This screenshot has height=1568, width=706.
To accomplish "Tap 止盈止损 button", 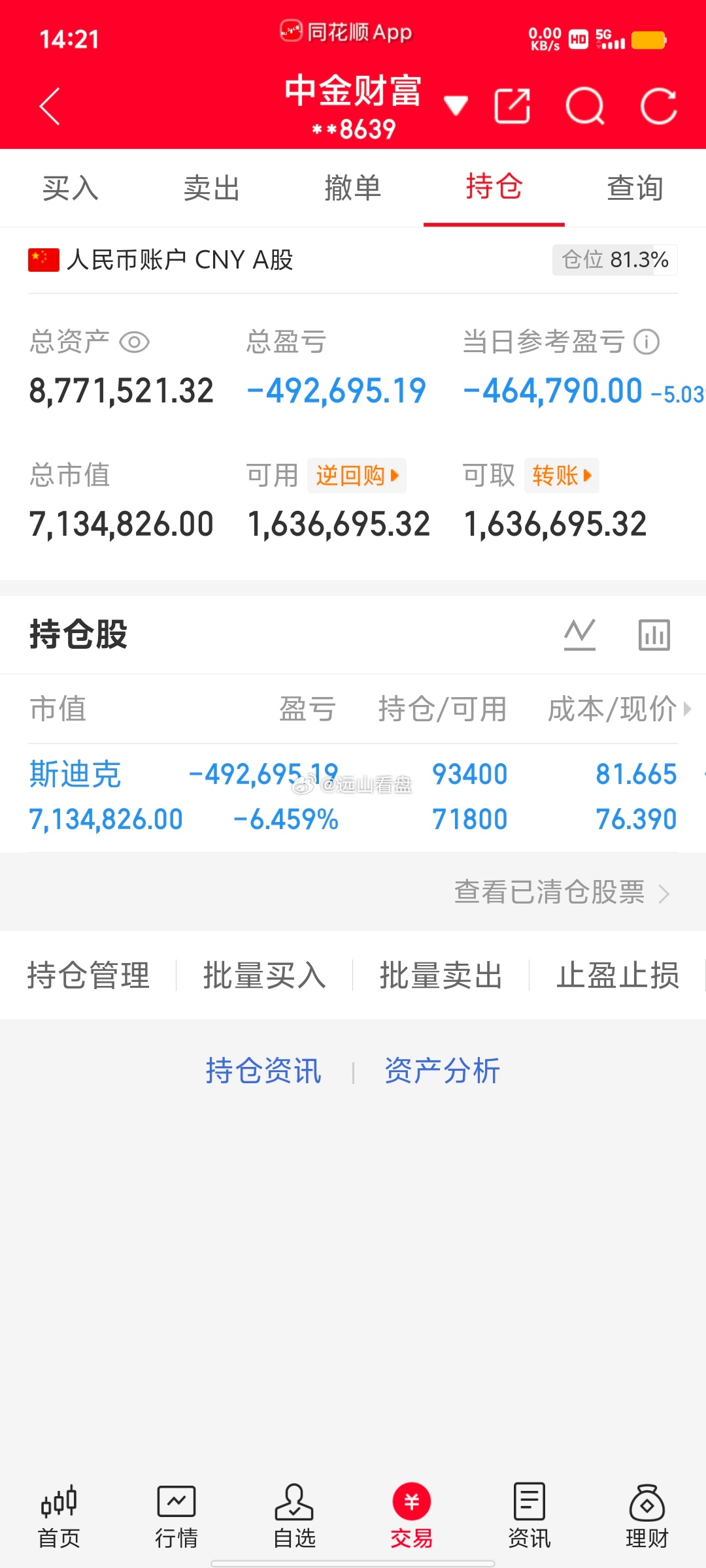I will [x=618, y=975].
